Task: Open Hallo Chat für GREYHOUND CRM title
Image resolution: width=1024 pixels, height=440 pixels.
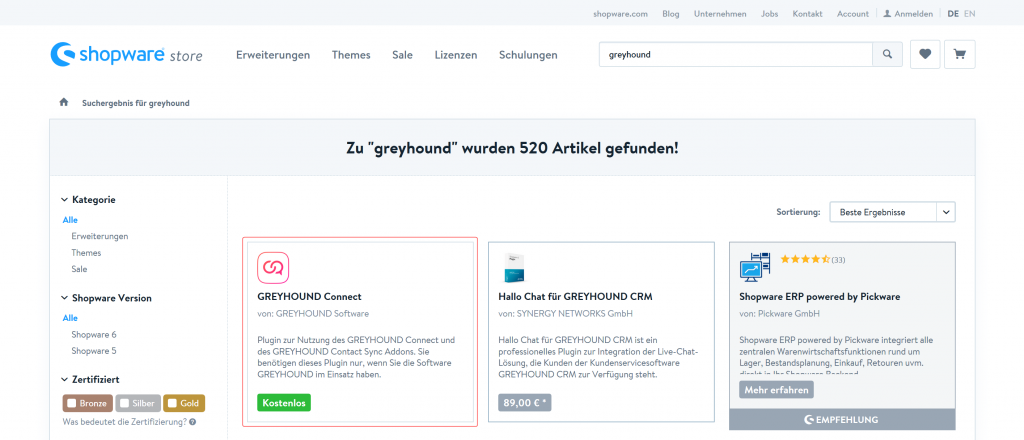Action: tap(575, 296)
